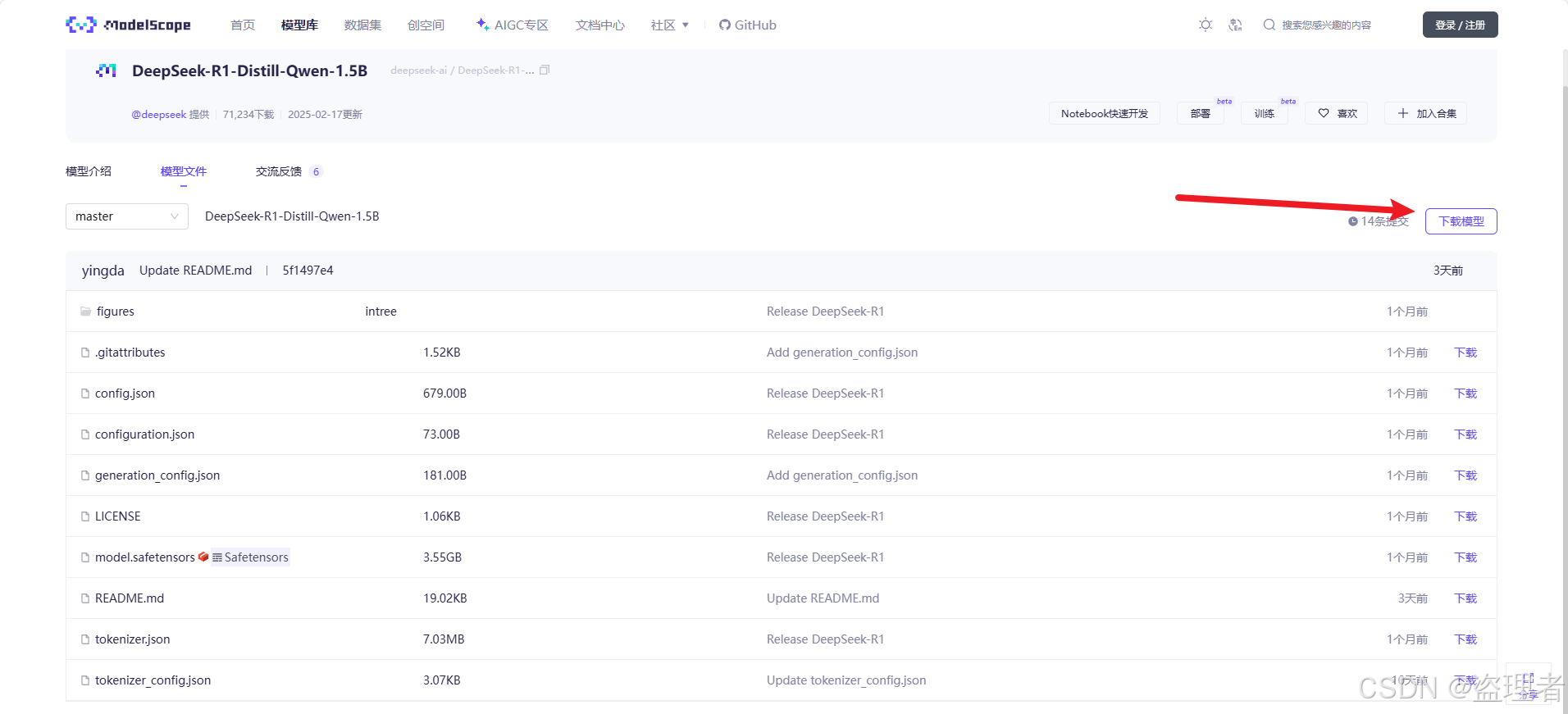Open the master branch dropdown
The width and height of the screenshot is (1568, 714).
(x=127, y=216)
